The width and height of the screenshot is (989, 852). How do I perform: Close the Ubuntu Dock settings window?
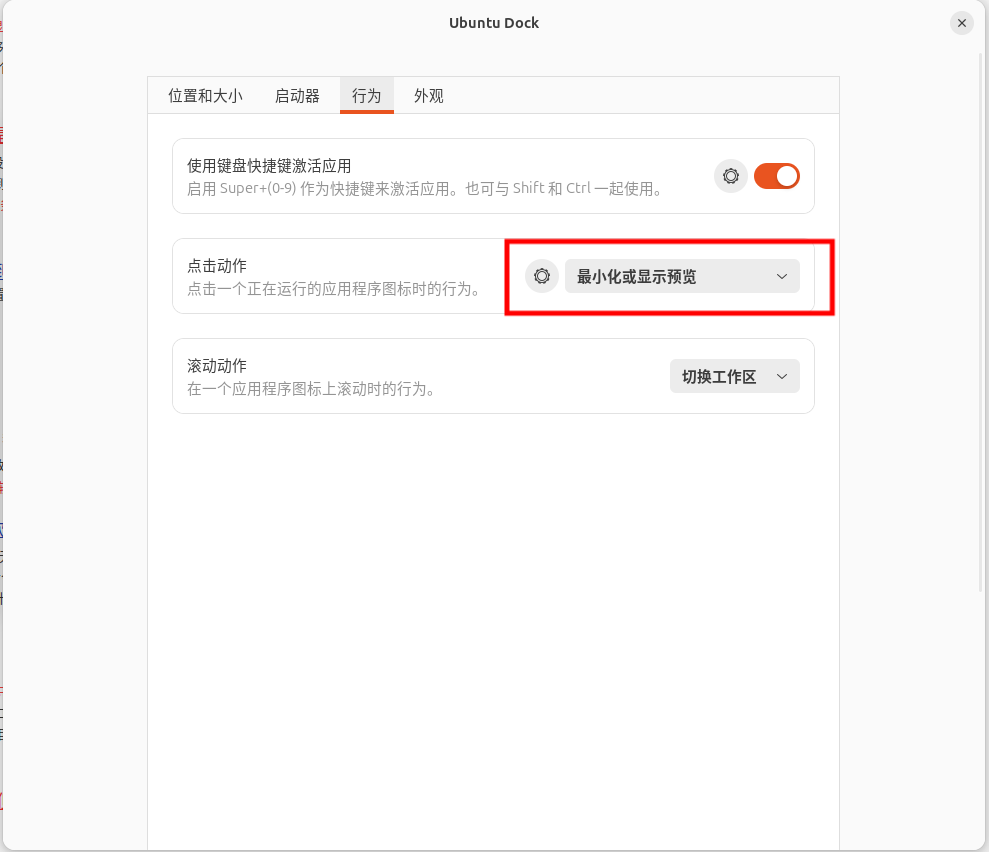(961, 23)
